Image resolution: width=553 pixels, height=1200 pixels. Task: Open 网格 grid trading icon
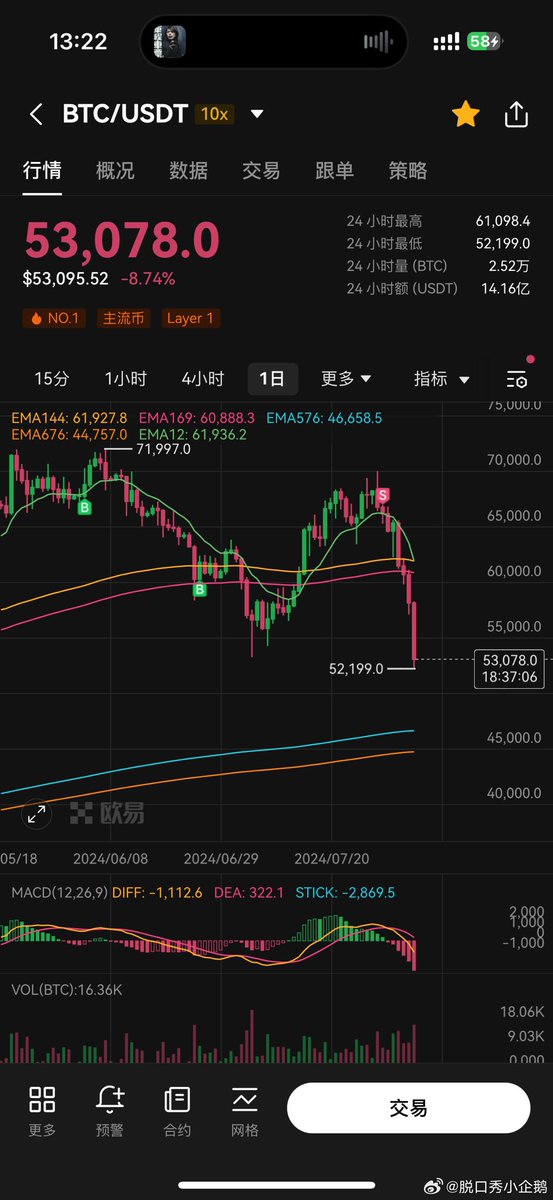click(x=244, y=1111)
